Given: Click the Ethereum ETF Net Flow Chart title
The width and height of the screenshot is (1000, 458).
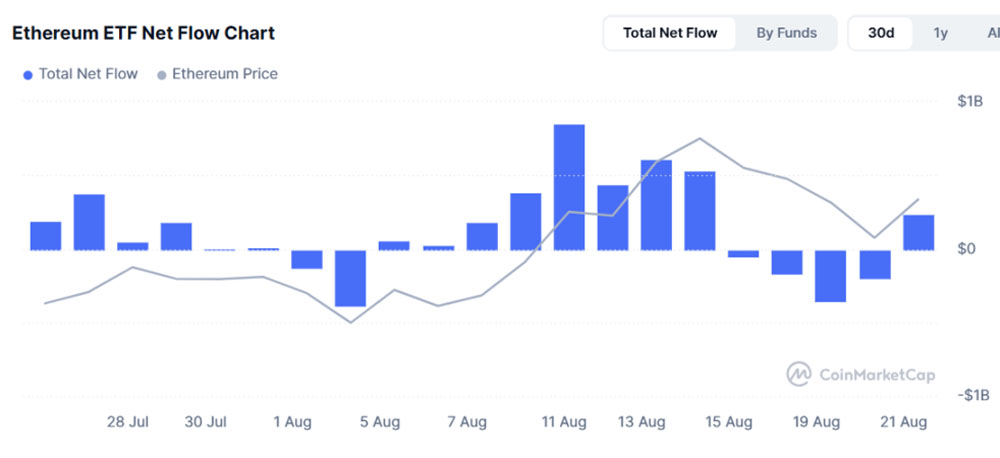Looking at the screenshot, I should click(x=143, y=33).
